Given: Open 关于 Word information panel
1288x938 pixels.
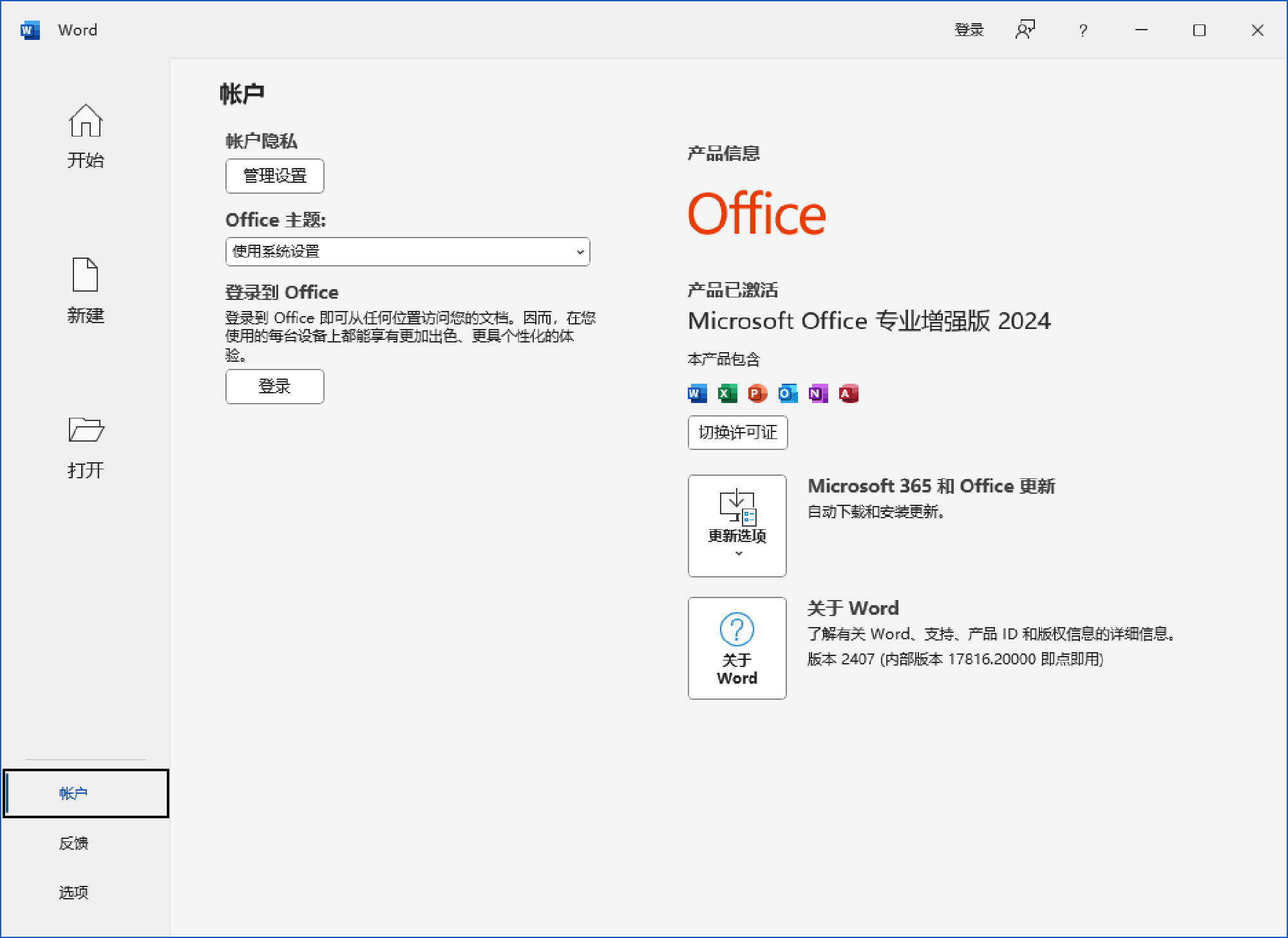Looking at the screenshot, I should tap(737, 648).
